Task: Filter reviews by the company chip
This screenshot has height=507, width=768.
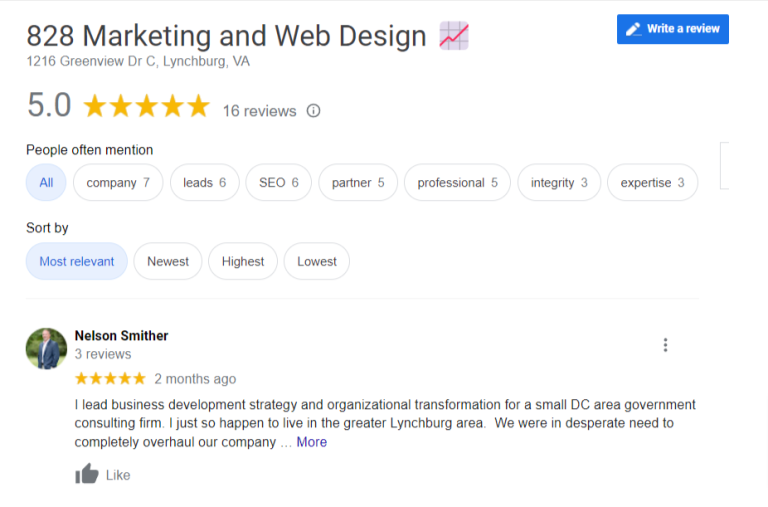Action: click(x=118, y=183)
